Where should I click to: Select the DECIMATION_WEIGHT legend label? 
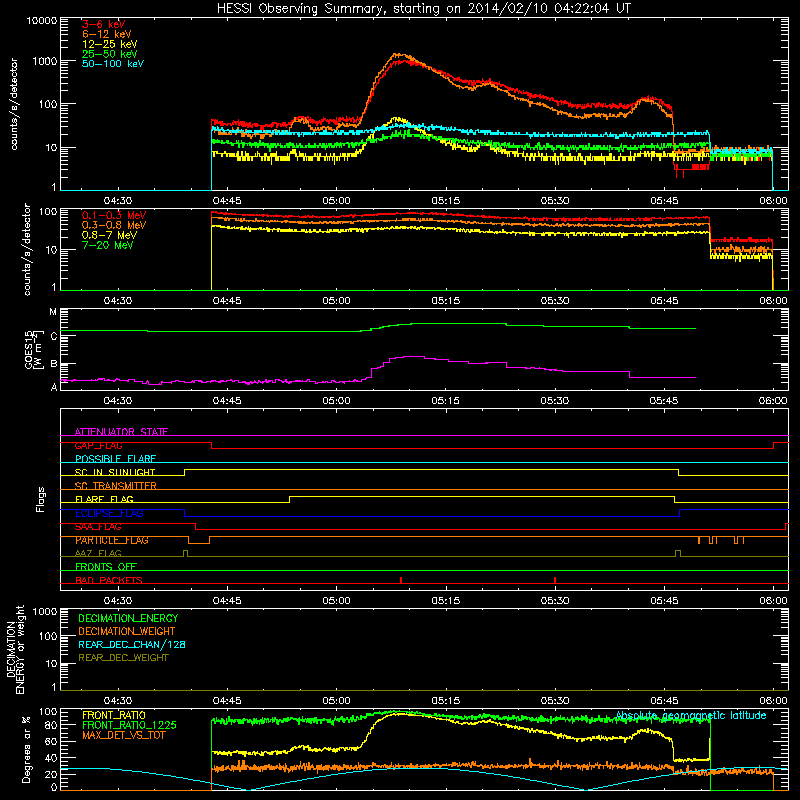127,632
